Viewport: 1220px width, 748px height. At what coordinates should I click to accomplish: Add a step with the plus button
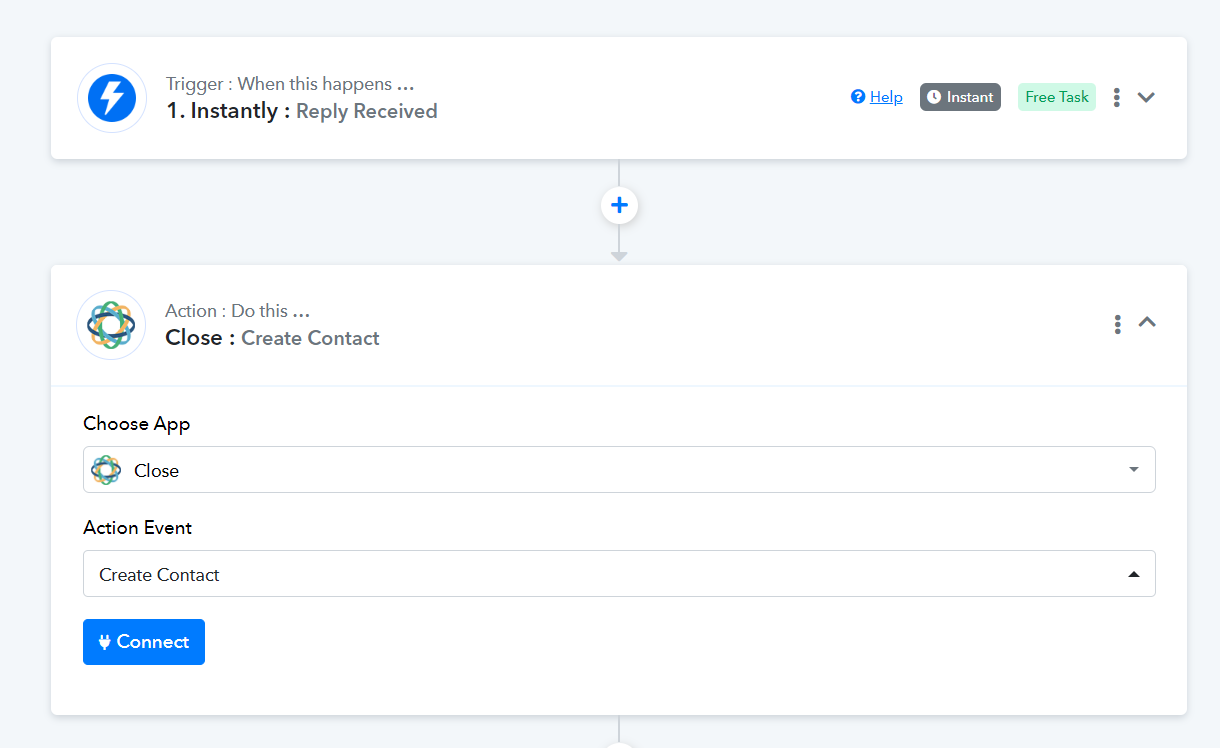[x=619, y=205]
